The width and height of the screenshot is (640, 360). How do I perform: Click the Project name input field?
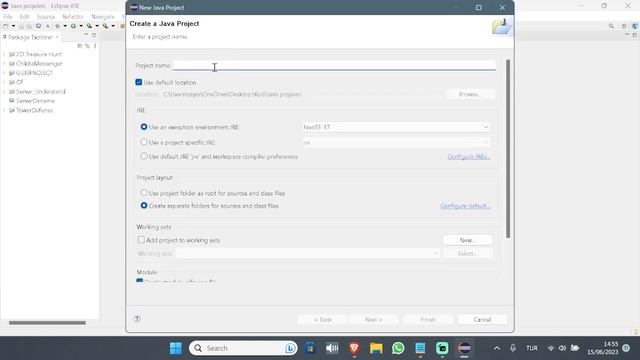point(334,65)
